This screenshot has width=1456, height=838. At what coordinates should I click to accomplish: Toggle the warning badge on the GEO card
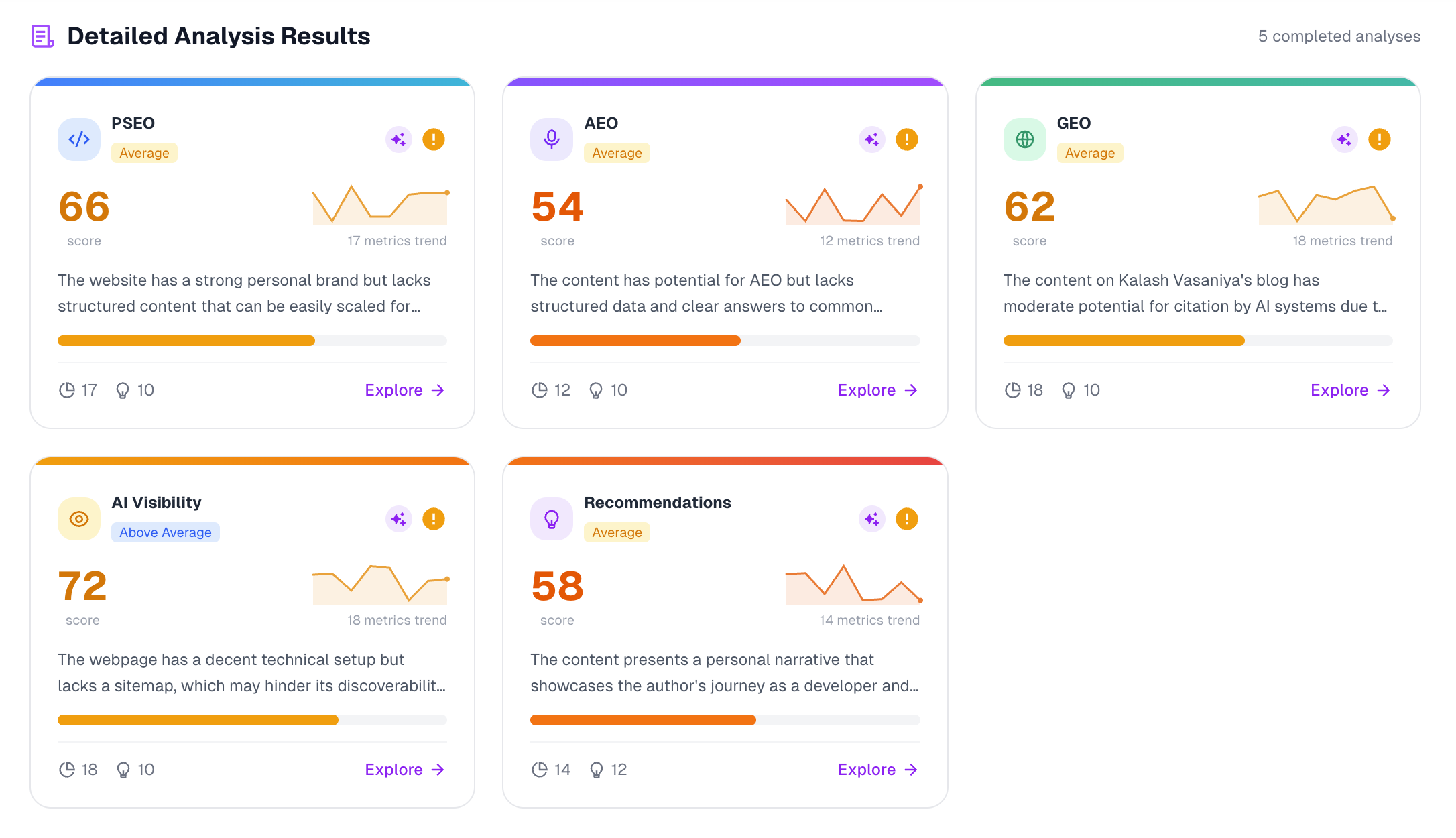1380,139
